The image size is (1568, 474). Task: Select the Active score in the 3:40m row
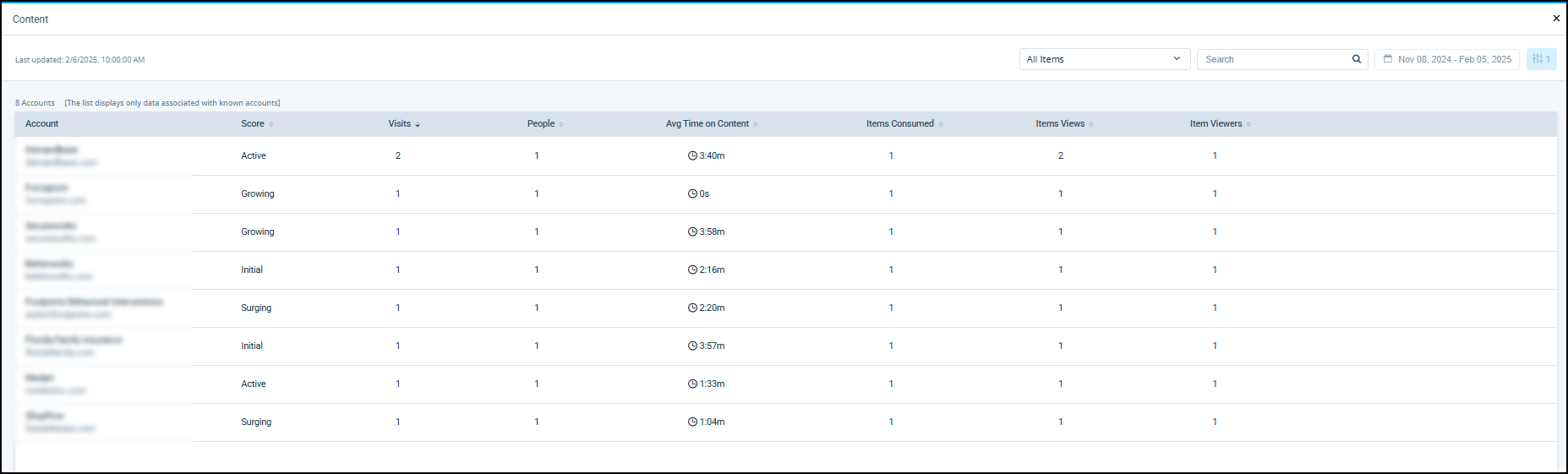(x=254, y=155)
